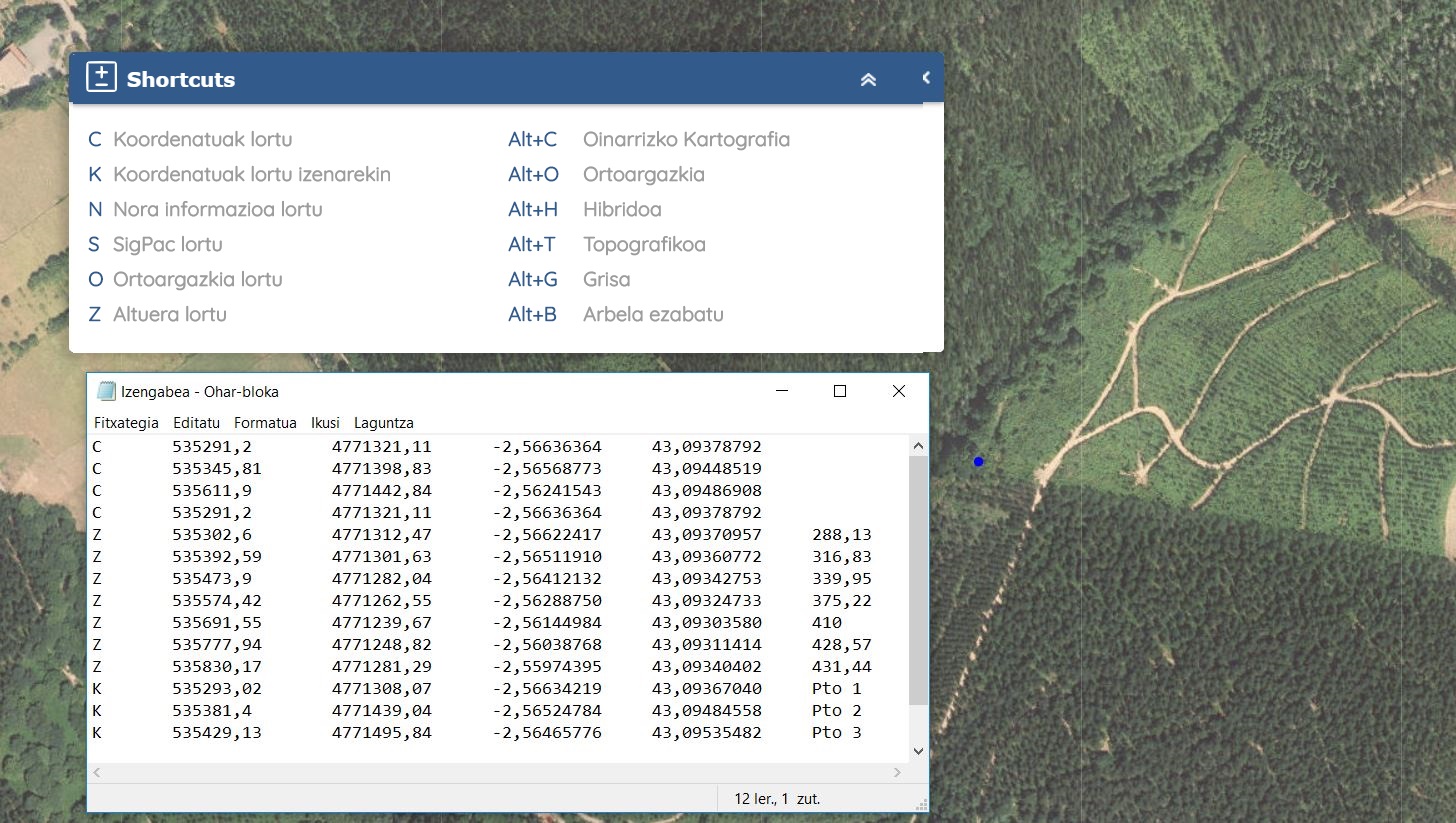Click the Shortcuts plus-minus panel icon
1456x823 pixels.
[x=101, y=78]
